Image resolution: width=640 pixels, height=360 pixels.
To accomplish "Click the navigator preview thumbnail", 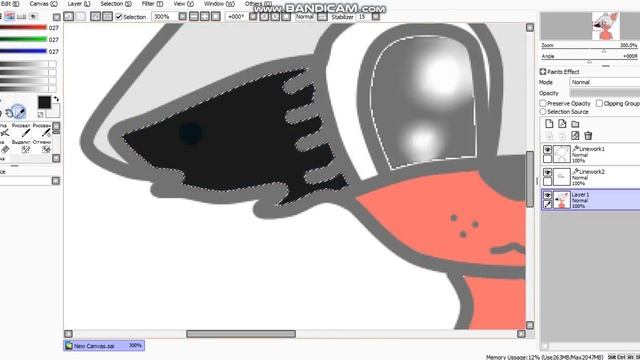I will [605, 26].
